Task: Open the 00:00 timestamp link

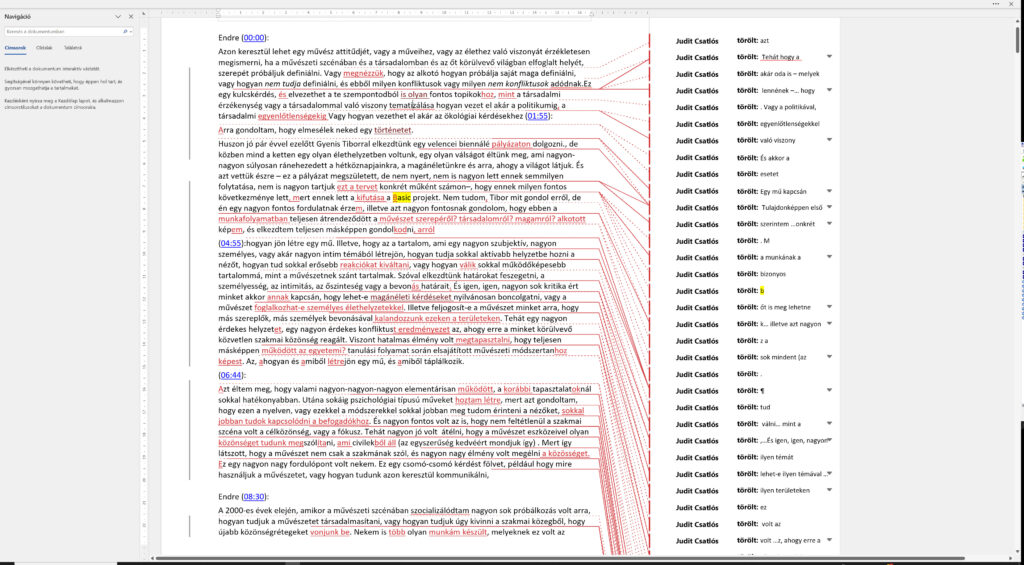Action: click(254, 37)
